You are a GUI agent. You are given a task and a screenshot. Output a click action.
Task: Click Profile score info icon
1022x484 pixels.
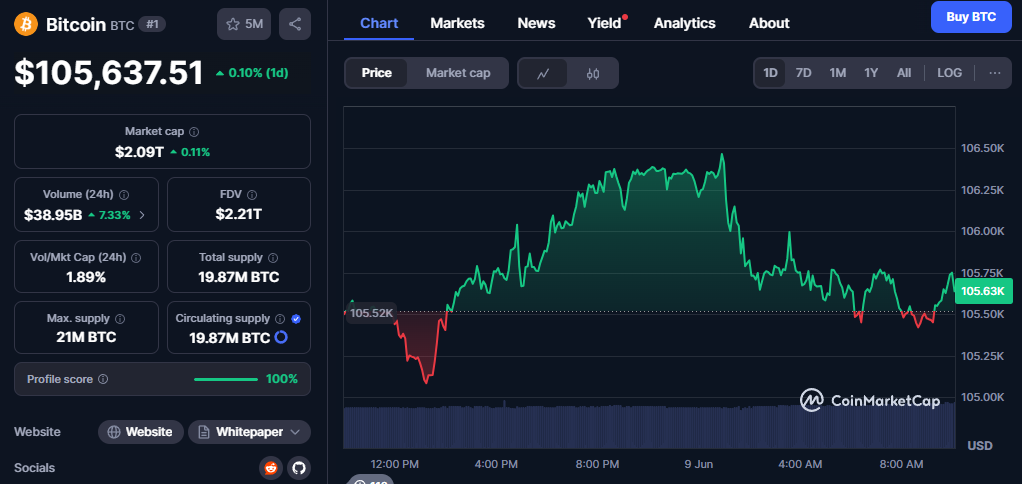(x=103, y=379)
